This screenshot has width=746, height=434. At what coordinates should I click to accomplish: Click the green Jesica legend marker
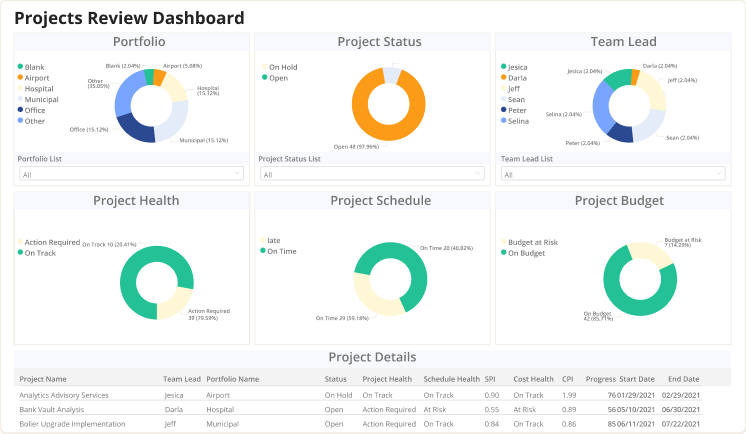click(x=503, y=67)
